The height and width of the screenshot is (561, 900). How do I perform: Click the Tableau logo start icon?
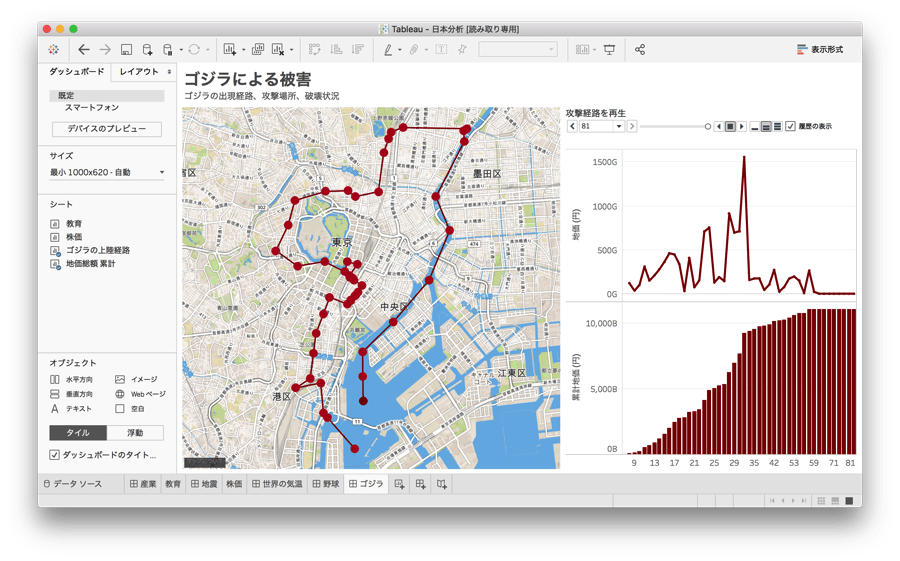coord(53,49)
